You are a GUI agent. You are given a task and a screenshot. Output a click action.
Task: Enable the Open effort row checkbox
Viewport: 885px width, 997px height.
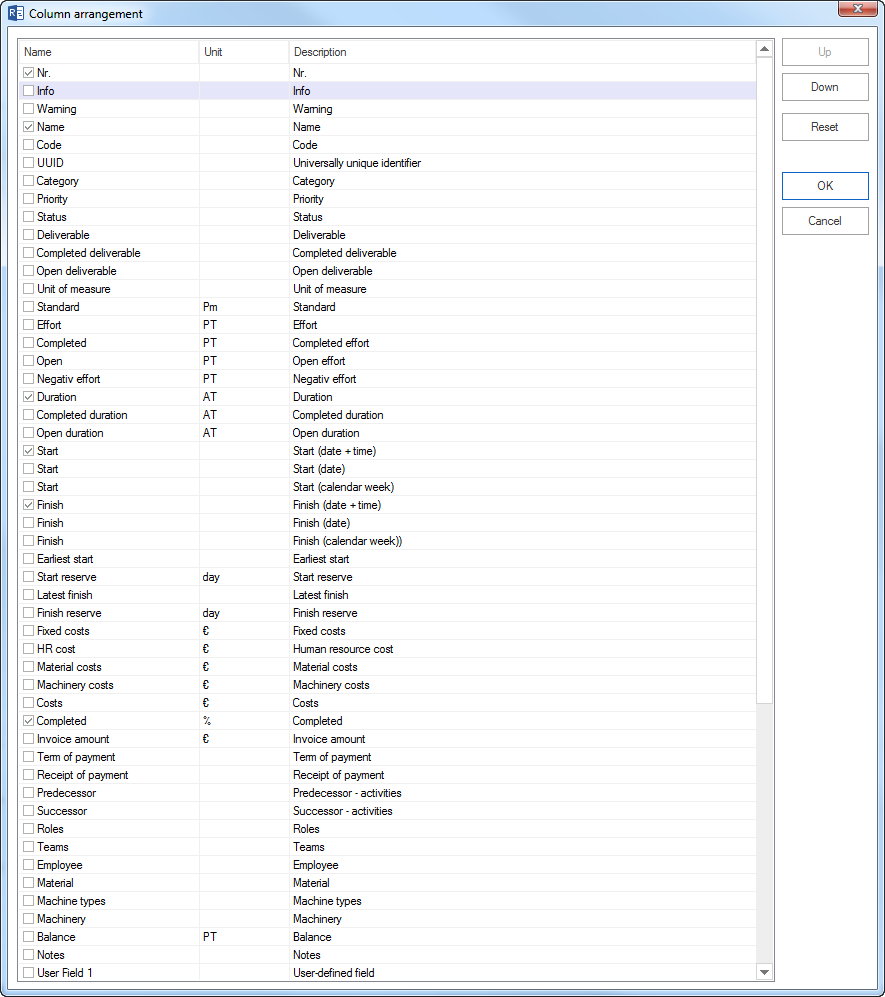29,361
